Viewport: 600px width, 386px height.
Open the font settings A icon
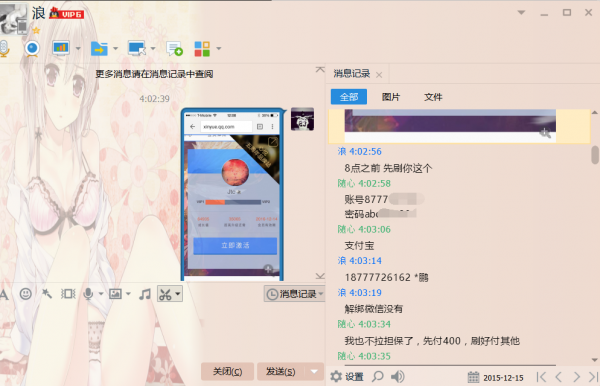point(3,294)
